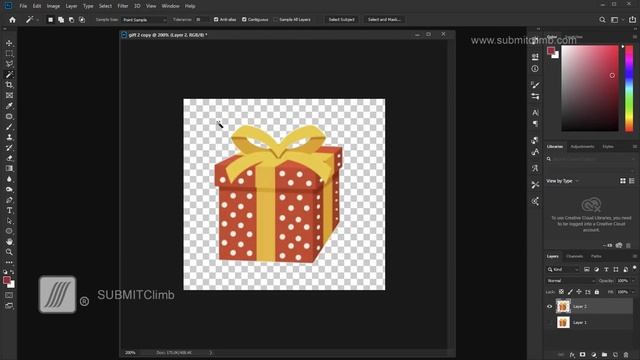Select the Pen tool
Viewport: 640px width, 360px height.
click(x=9, y=200)
